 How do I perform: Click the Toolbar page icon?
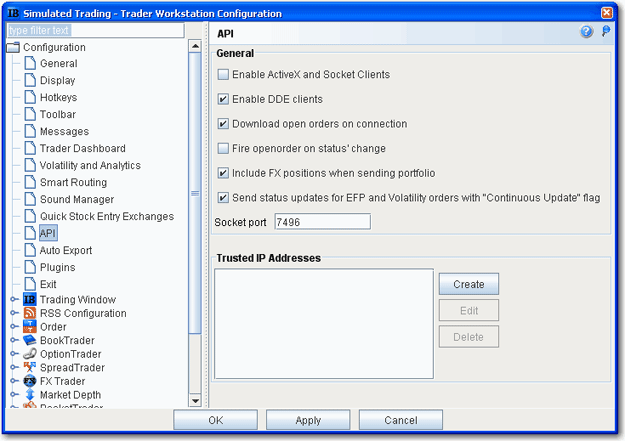tap(30, 114)
